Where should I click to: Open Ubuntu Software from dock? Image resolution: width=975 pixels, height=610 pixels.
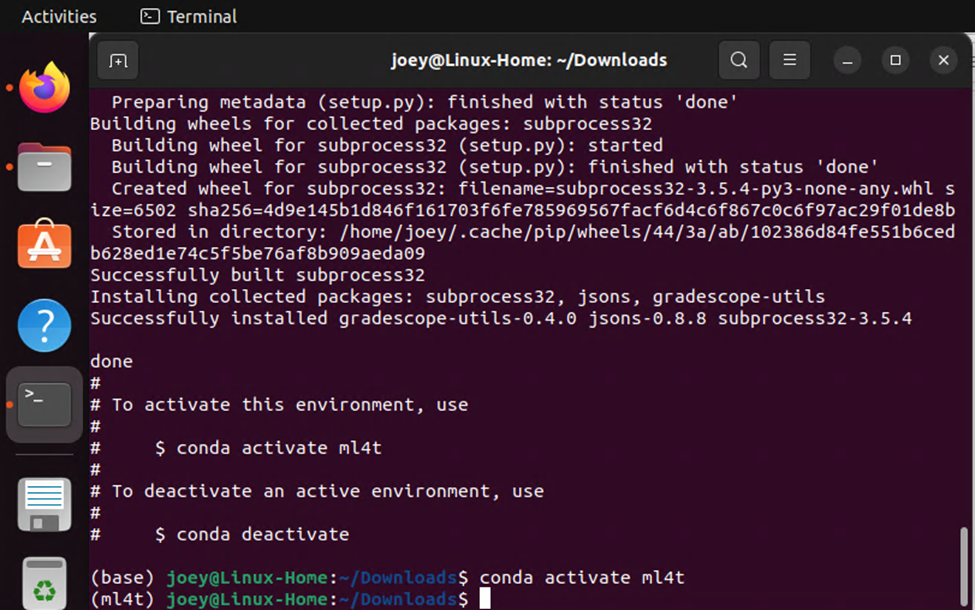click(x=44, y=244)
